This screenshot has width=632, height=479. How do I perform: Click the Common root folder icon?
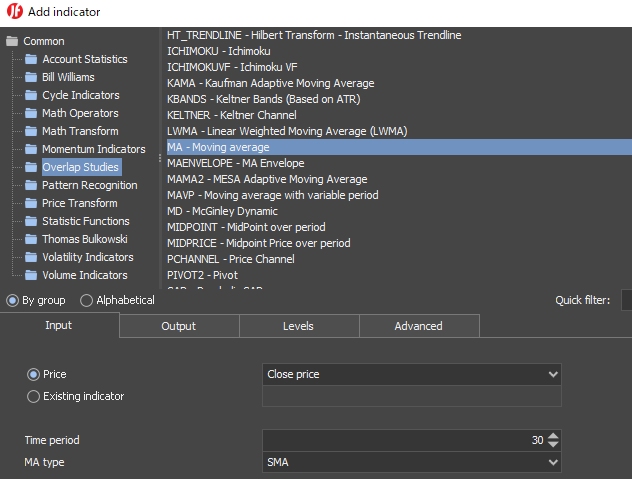[13, 41]
